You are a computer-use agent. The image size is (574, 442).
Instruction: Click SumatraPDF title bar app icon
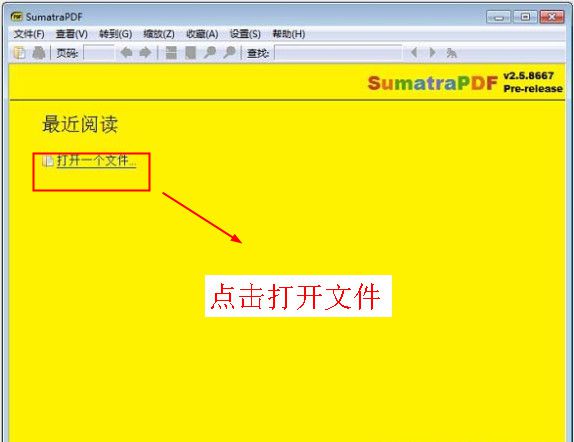(x=16, y=16)
